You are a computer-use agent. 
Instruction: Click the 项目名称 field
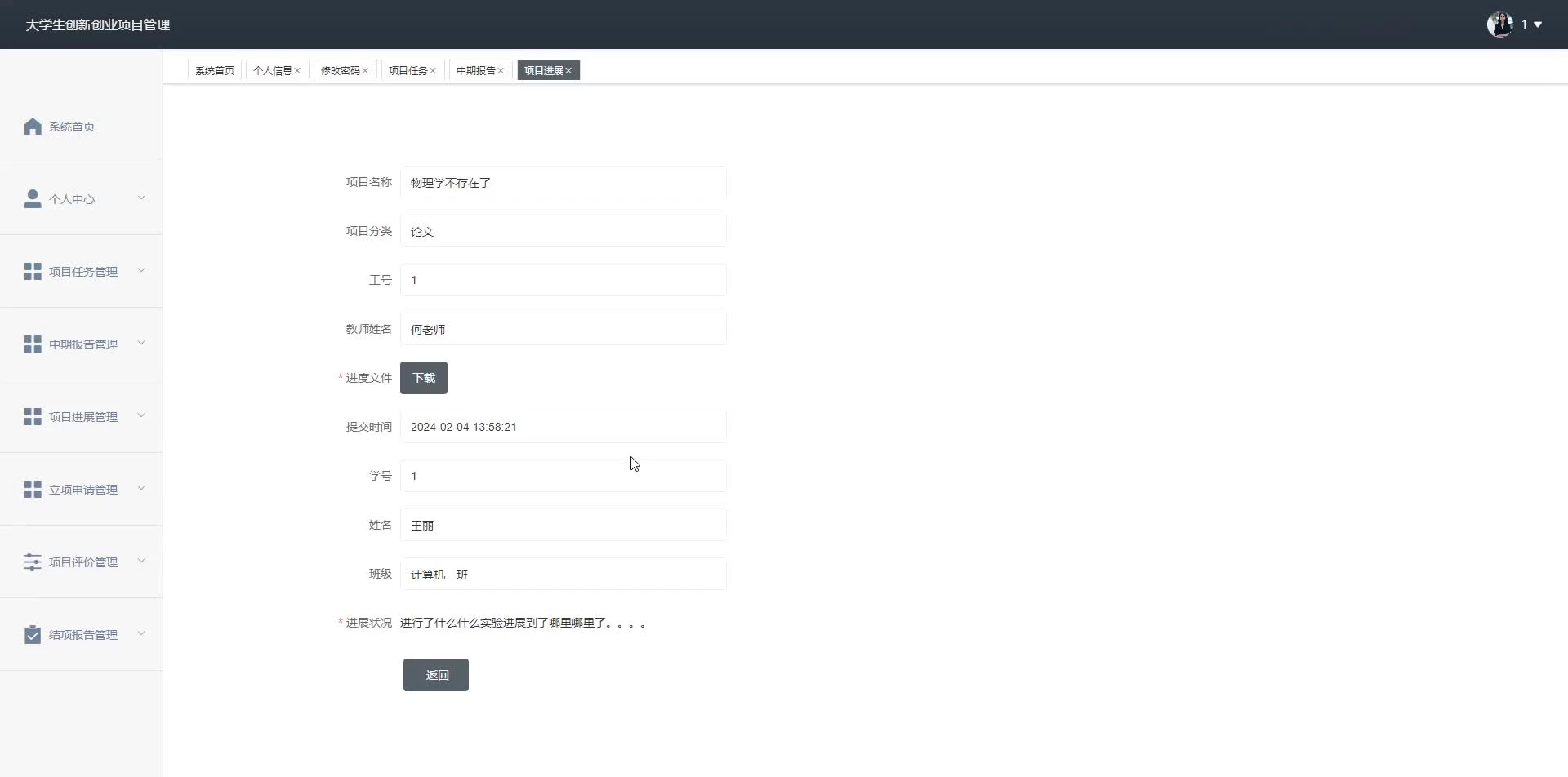[563, 182]
